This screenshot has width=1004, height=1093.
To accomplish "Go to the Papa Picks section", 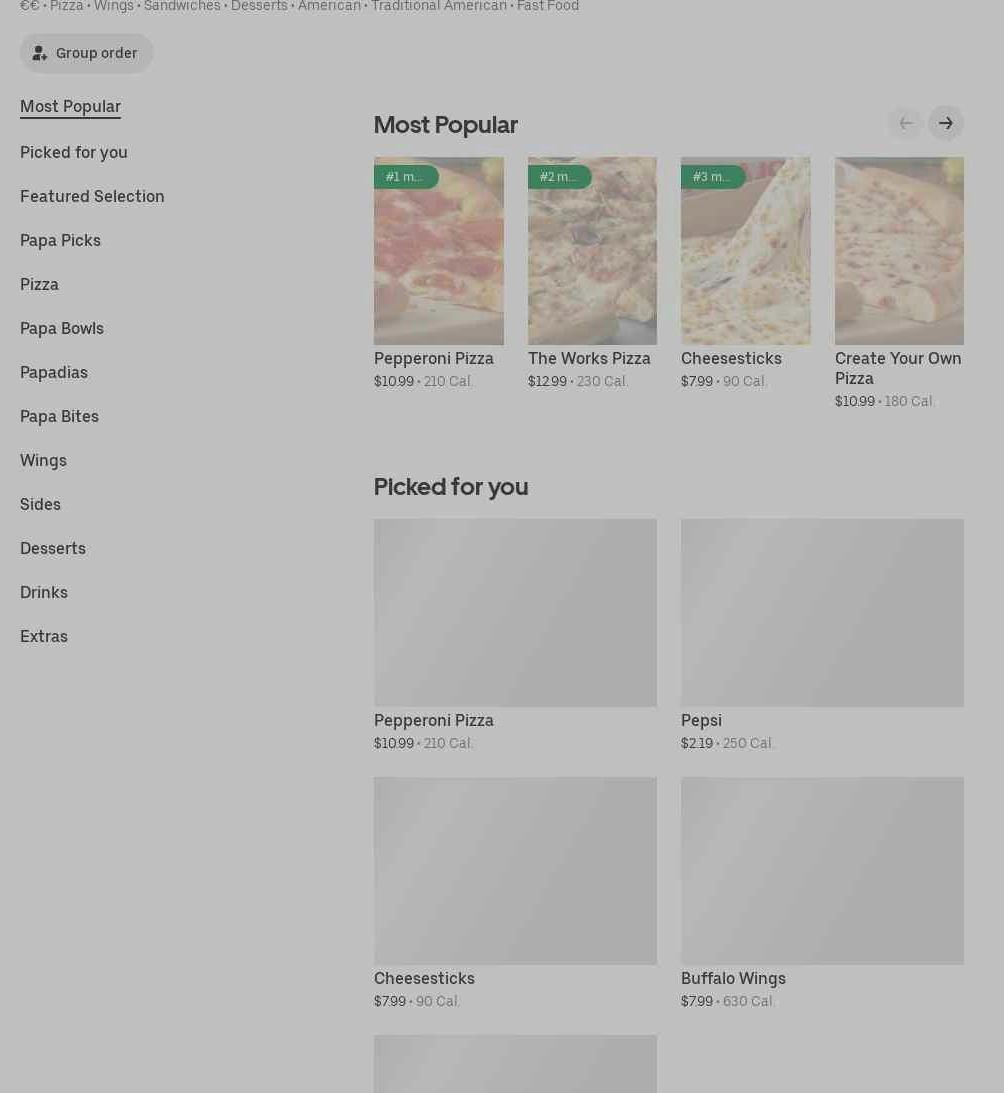I will [x=60, y=240].
